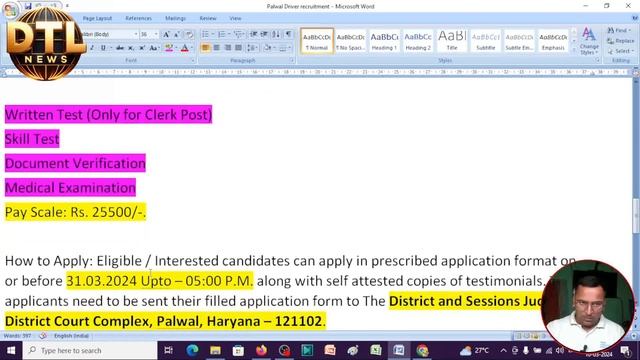Launch Microsoft Edge from the taskbar
This screenshot has height=360, width=640.
pos(192,350)
